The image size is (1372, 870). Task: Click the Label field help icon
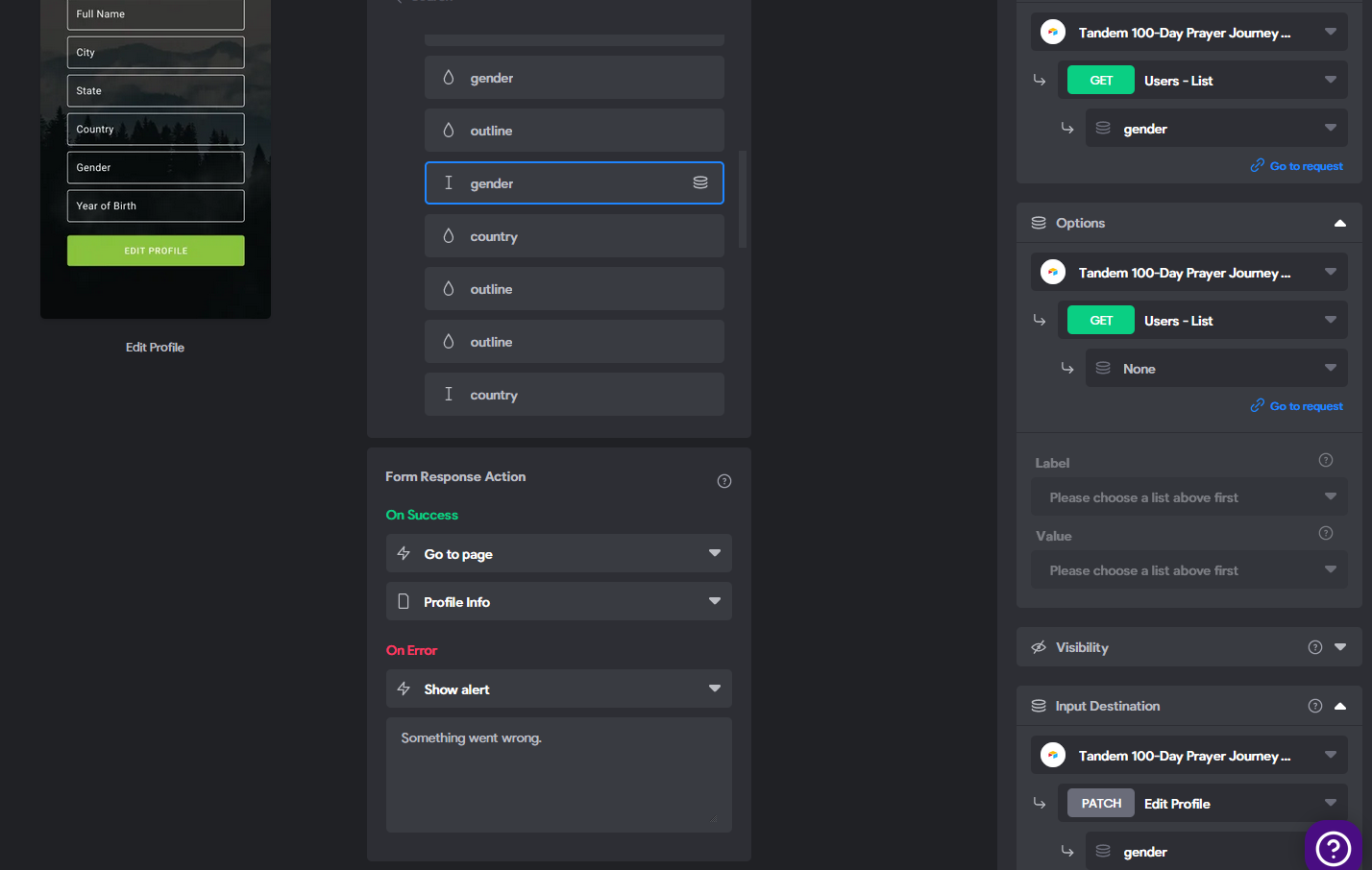1326,460
